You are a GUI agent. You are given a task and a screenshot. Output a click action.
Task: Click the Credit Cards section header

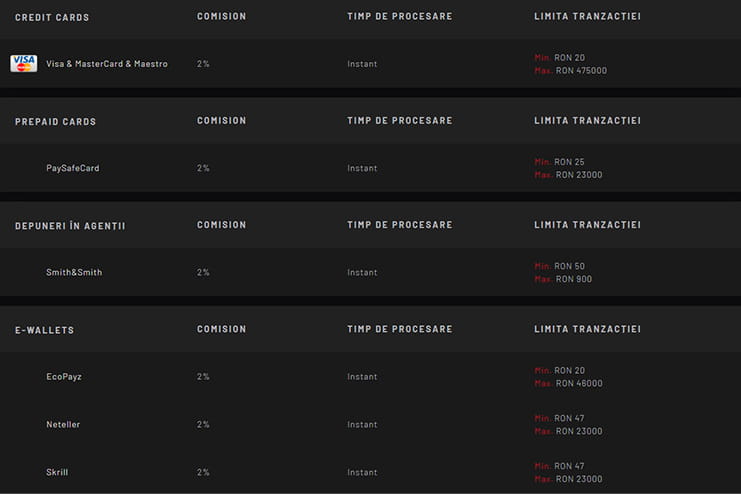pyautogui.click(x=52, y=17)
